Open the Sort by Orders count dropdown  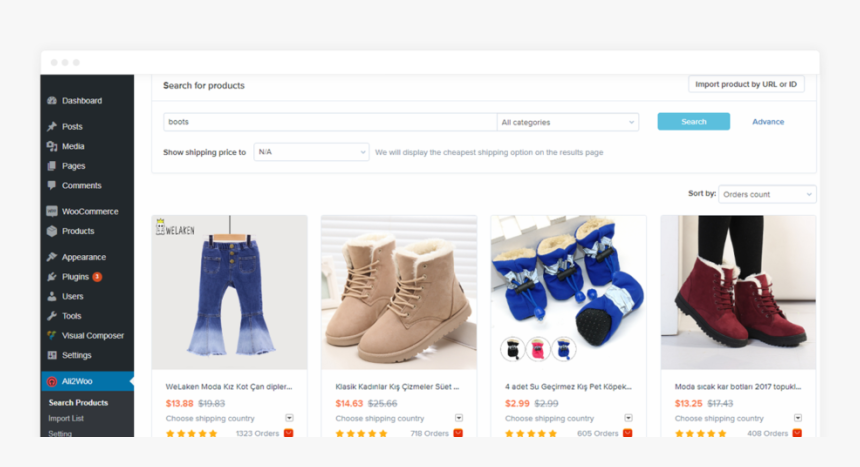[767, 194]
